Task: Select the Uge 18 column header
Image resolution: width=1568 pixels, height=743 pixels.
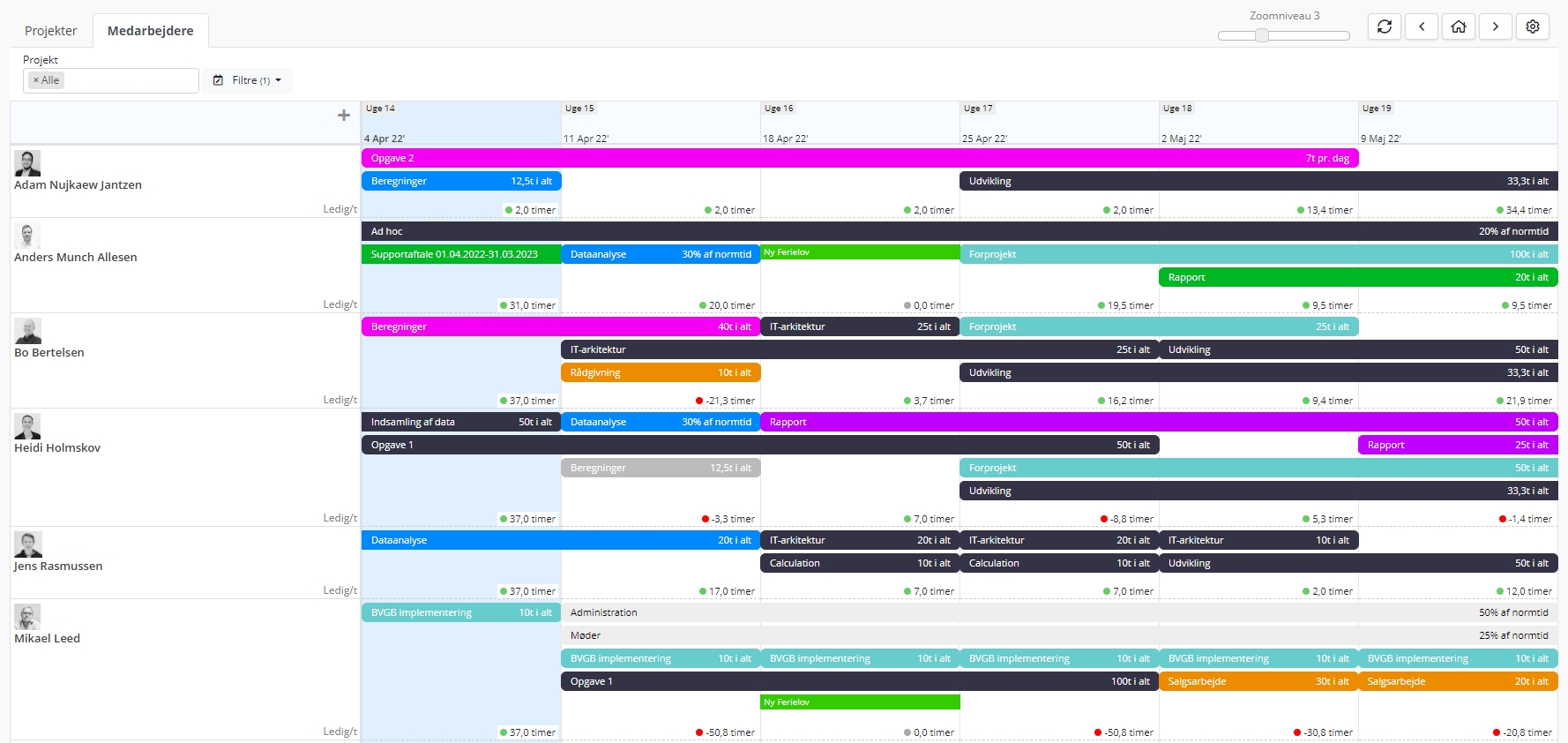Action: click(1258, 123)
